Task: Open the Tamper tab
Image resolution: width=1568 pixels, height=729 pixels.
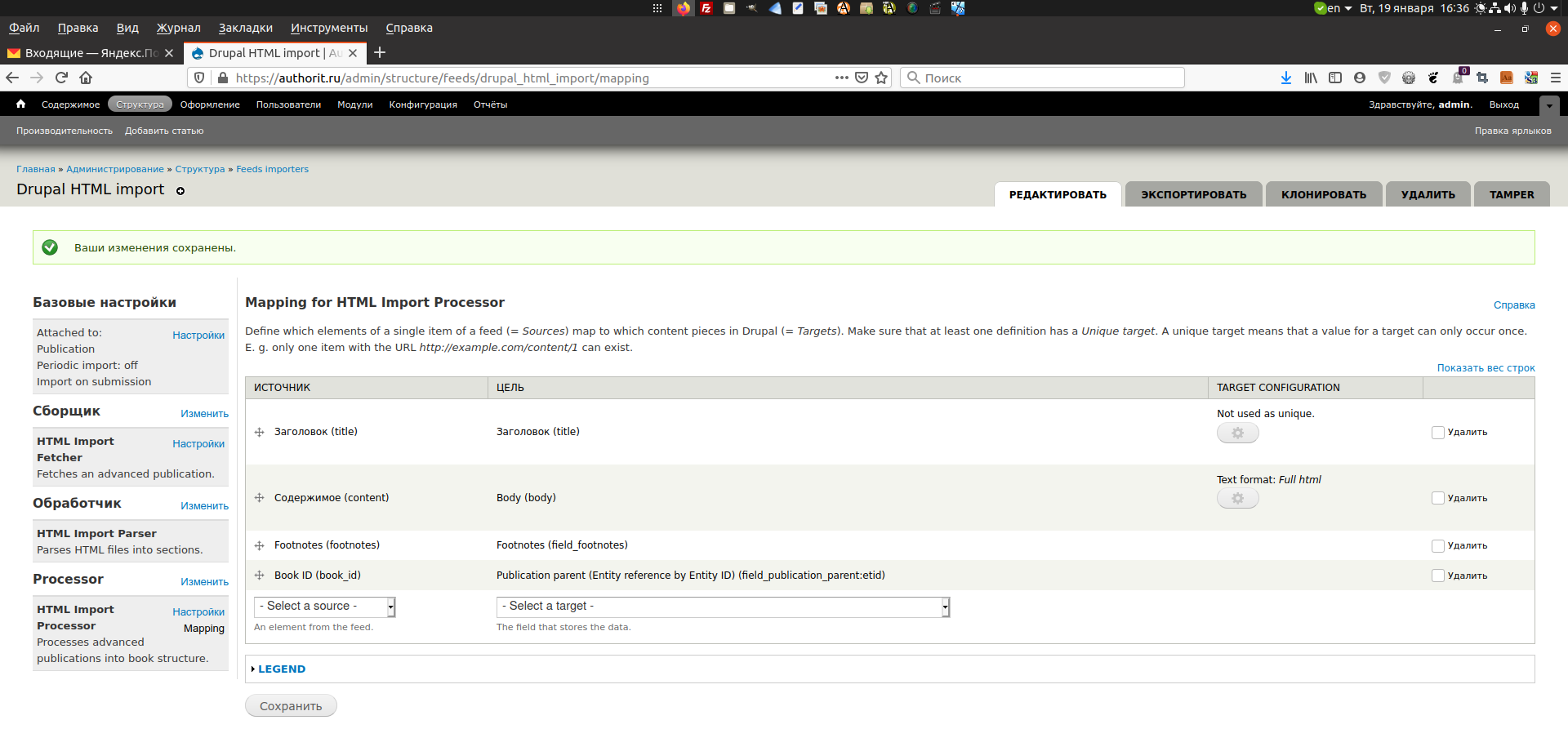Action: tap(1512, 194)
